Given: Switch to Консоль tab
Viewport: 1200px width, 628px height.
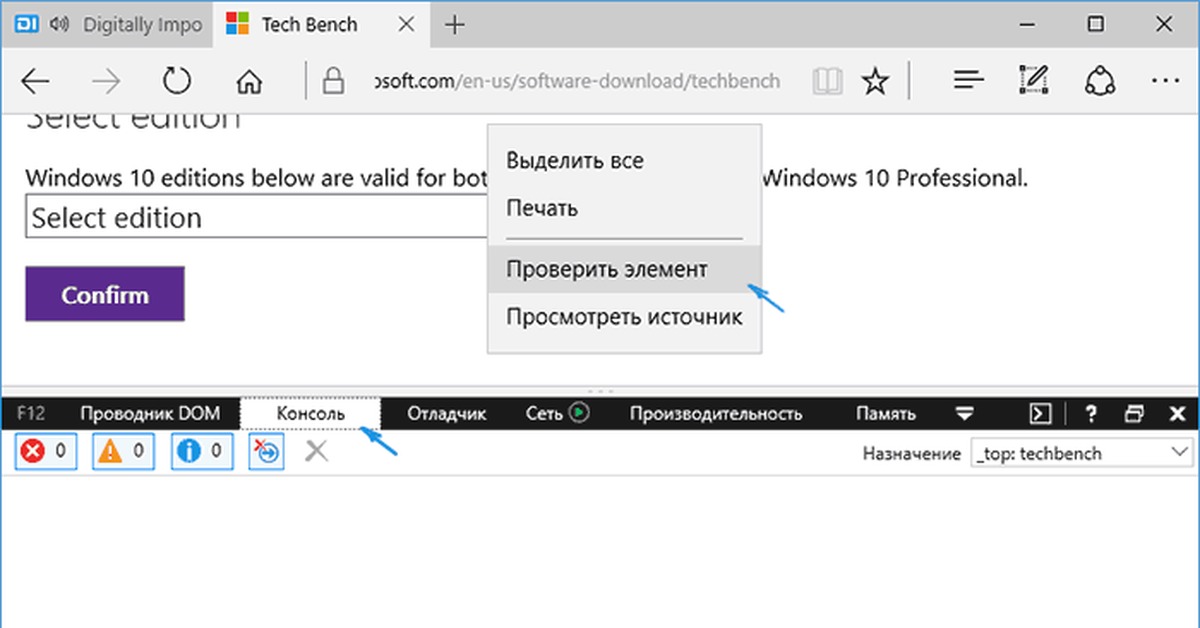Looking at the screenshot, I should pyautogui.click(x=310, y=413).
